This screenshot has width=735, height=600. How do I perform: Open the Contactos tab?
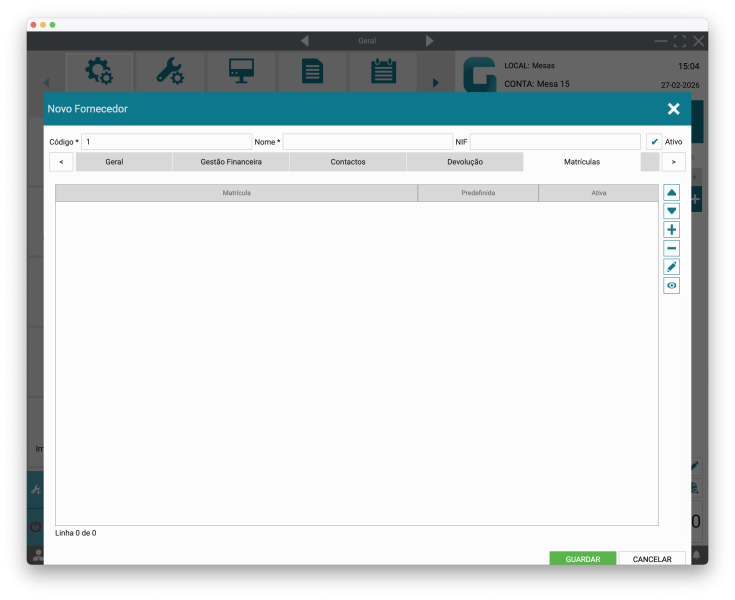point(348,162)
